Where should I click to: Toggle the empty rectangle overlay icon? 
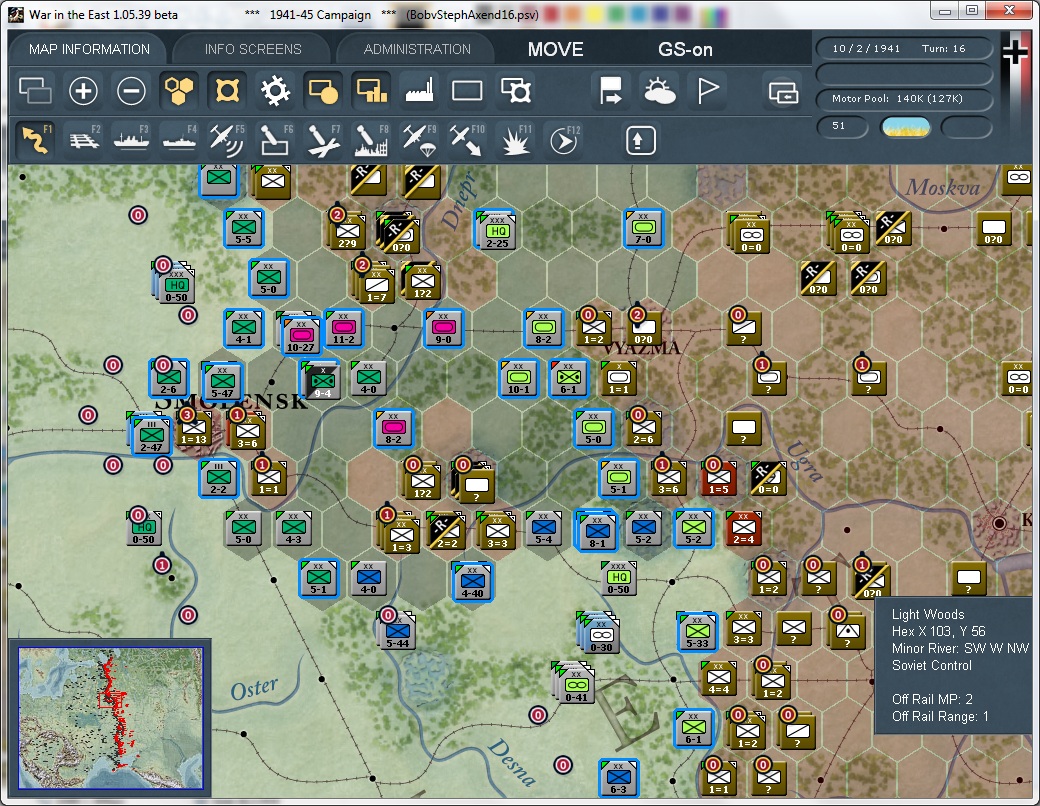click(x=467, y=90)
